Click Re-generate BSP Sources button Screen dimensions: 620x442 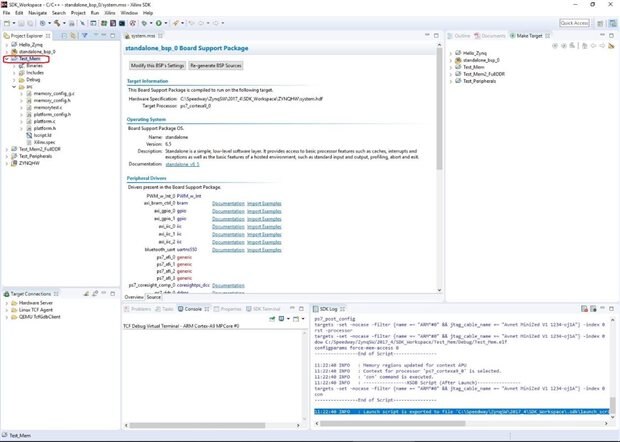216,65
